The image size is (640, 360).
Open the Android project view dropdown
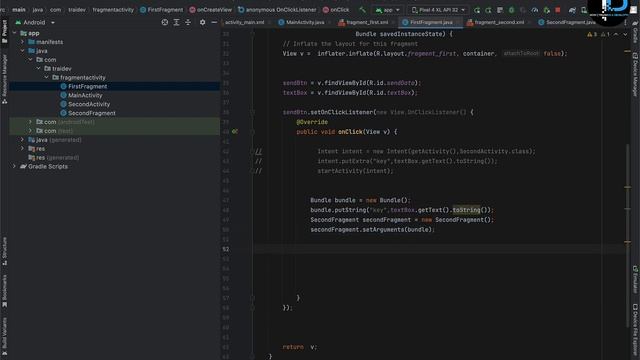point(35,22)
